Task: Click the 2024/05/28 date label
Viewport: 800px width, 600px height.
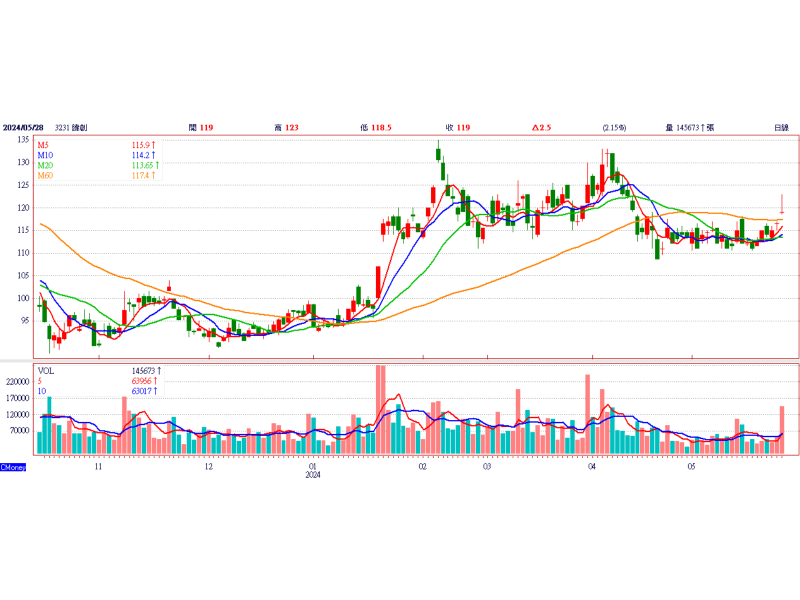Action: 23,128
